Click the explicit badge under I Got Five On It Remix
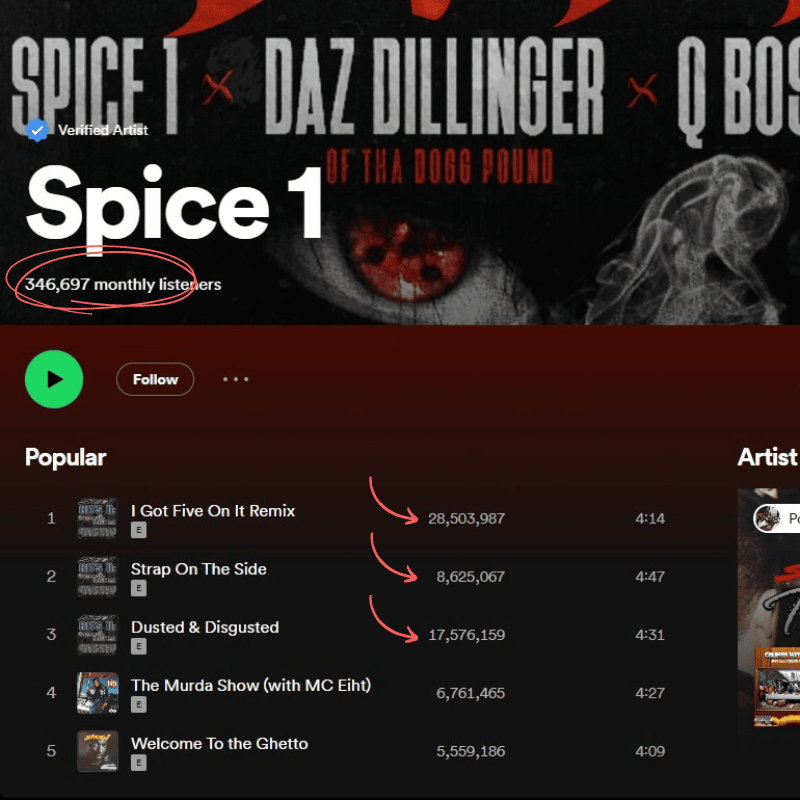This screenshot has height=800, width=800. tap(139, 530)
